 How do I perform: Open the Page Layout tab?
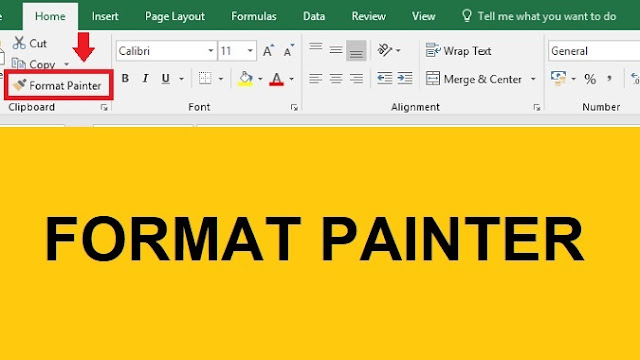tap(175, 16)
